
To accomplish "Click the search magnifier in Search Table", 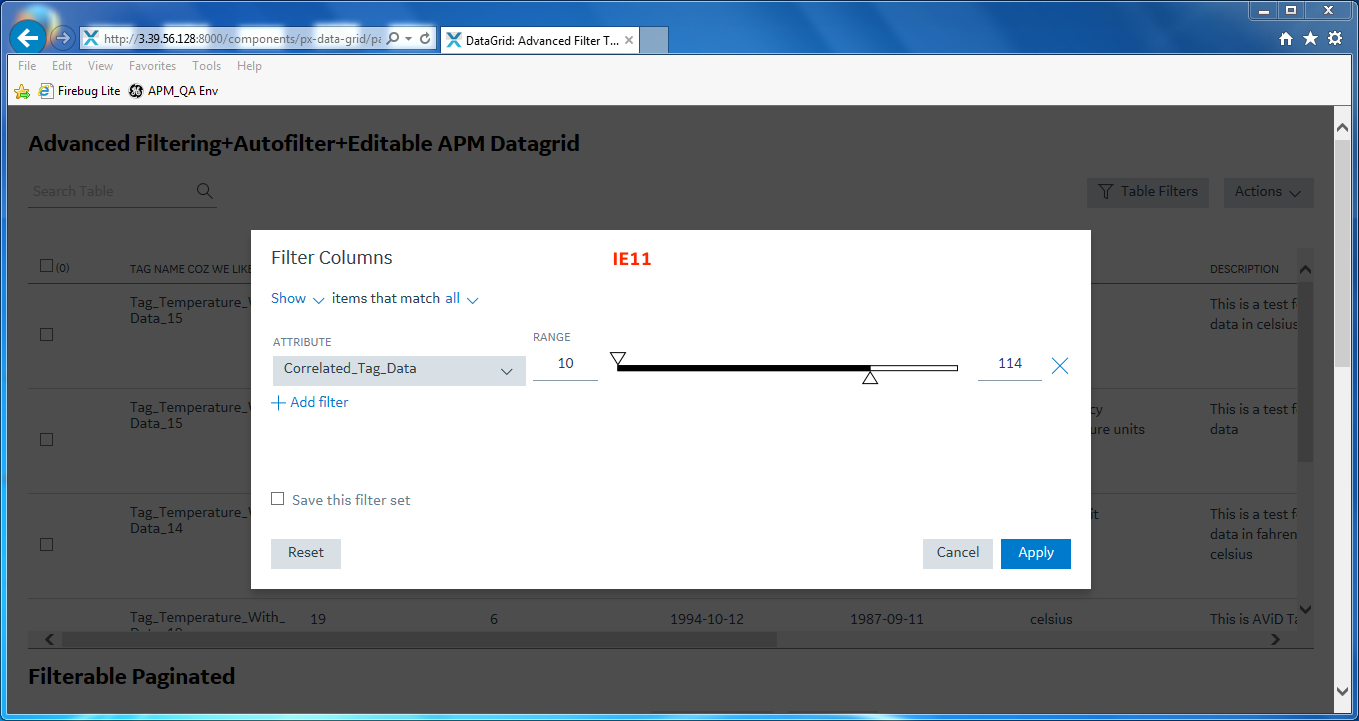I will pos(204,190).
